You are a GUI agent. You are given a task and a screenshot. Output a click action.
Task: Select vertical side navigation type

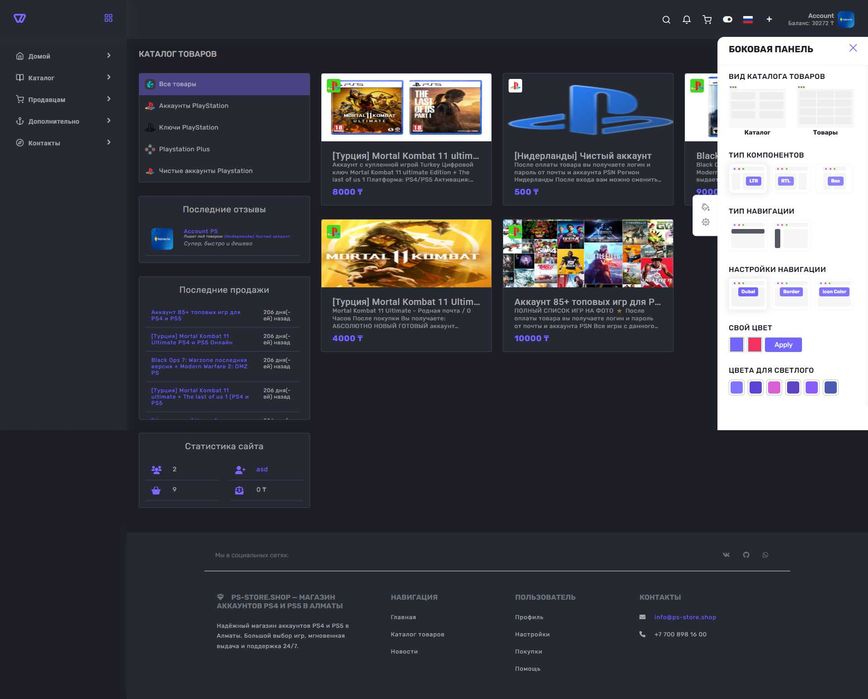791,235
